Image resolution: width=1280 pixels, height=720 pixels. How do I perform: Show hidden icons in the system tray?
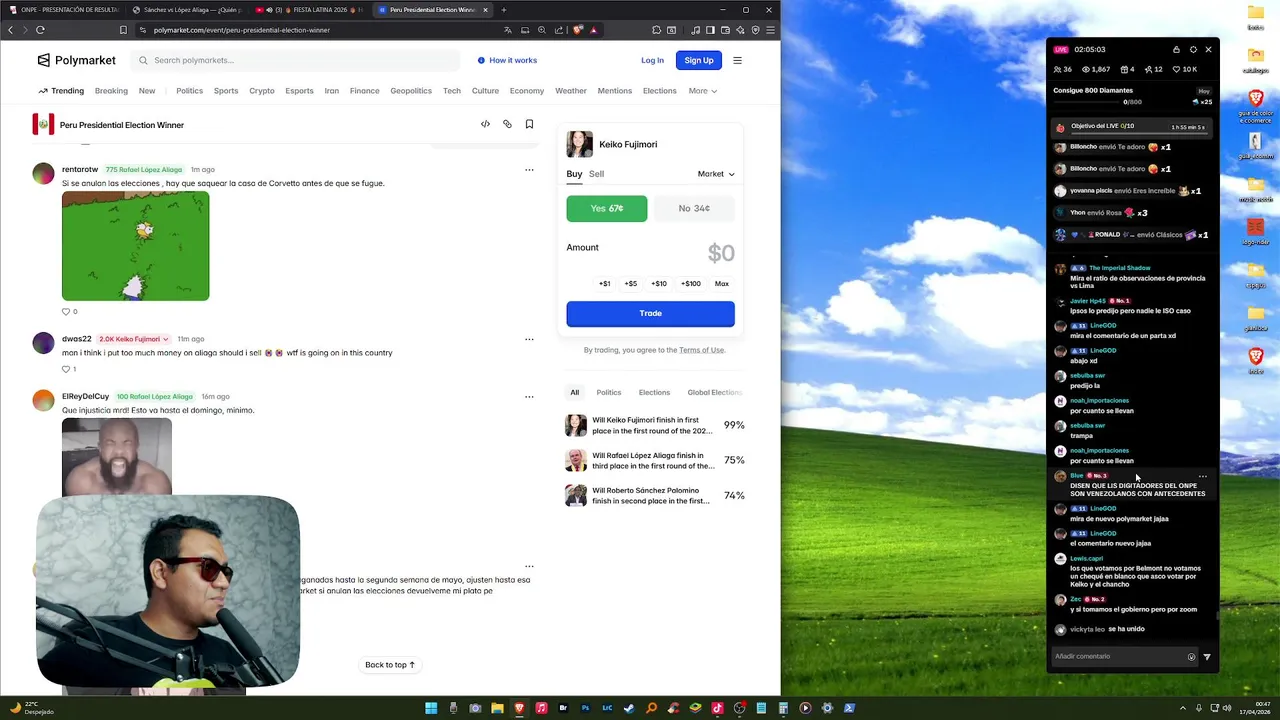click(1182, 708)
